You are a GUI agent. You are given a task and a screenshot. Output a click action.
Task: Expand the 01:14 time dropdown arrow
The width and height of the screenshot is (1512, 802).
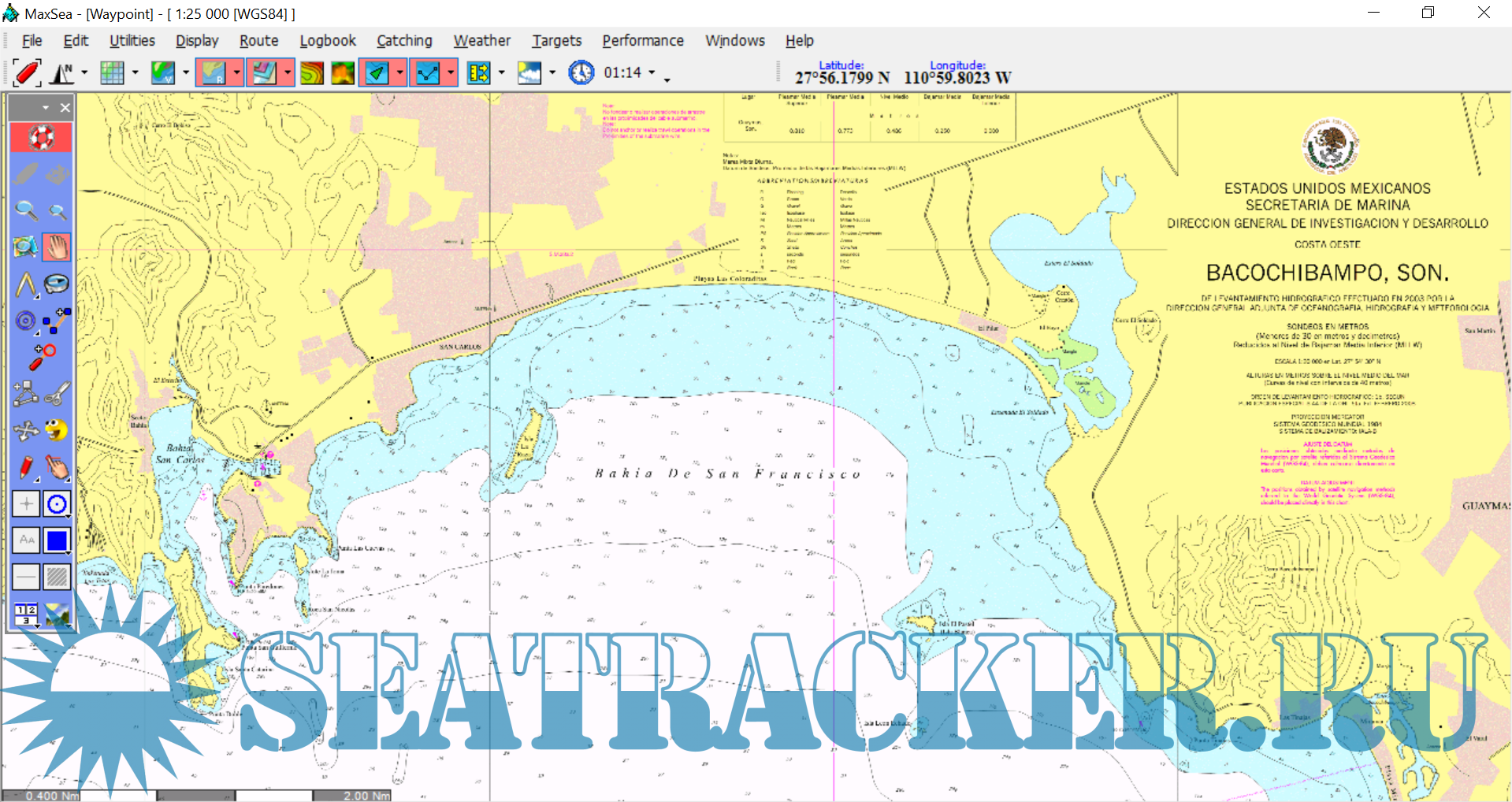[x=652, y=73]
